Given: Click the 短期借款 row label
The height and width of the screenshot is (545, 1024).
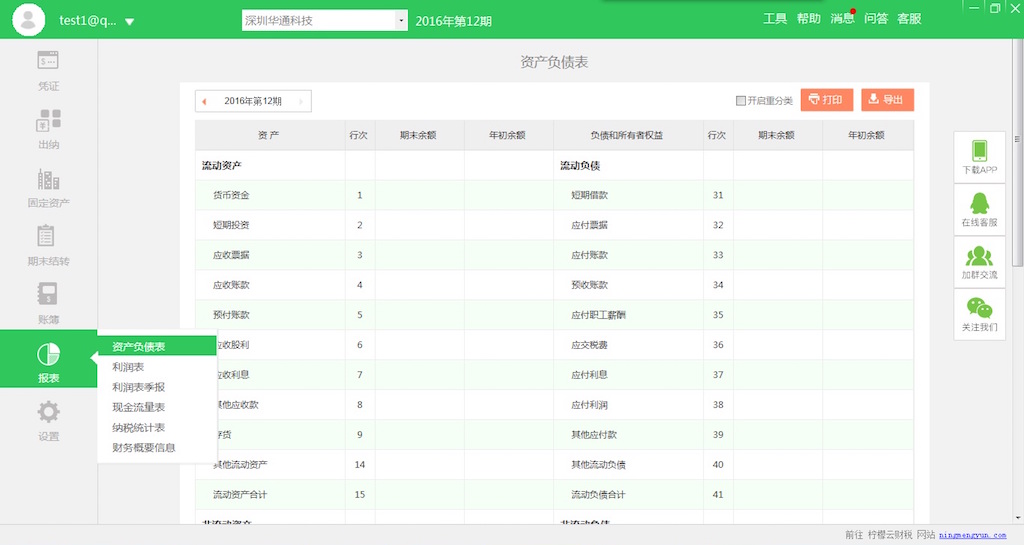Looking at the screenshot, I should [x=590, y=195].
